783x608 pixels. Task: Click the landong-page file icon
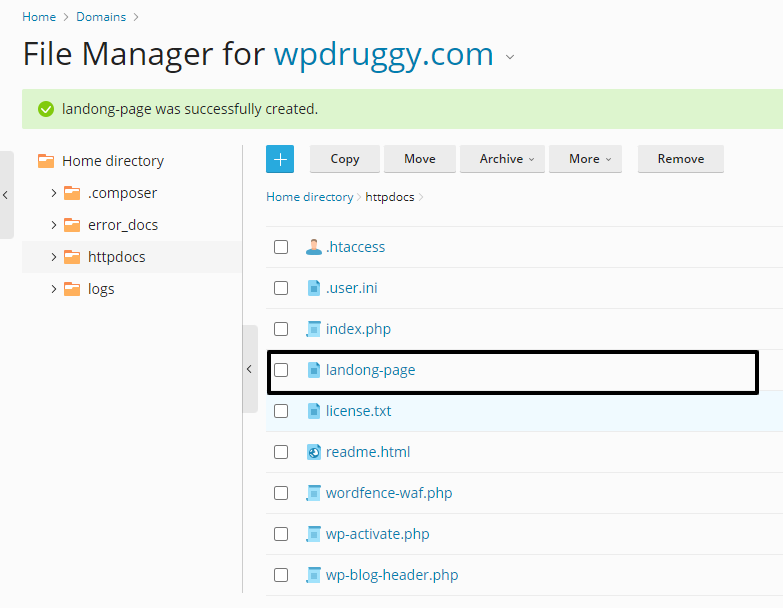tap(314, 370)
